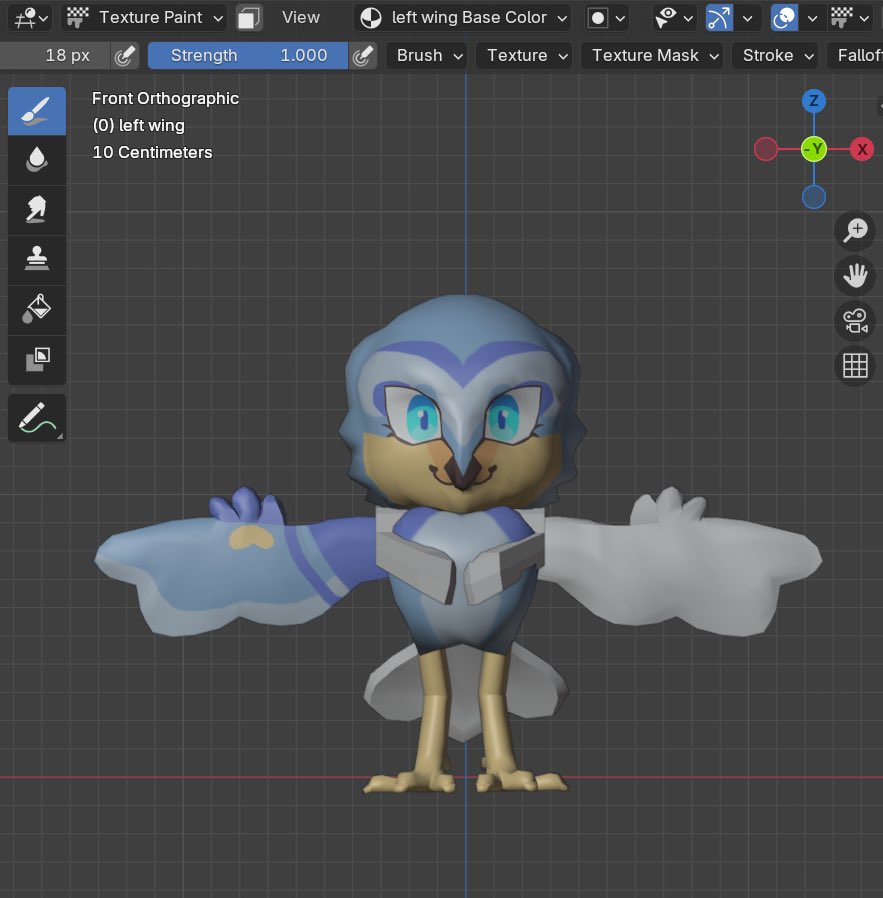Click the negative Z axis gizmo ball
The height and width of the screenshot is (898, 883).
[x=814, y=198]
